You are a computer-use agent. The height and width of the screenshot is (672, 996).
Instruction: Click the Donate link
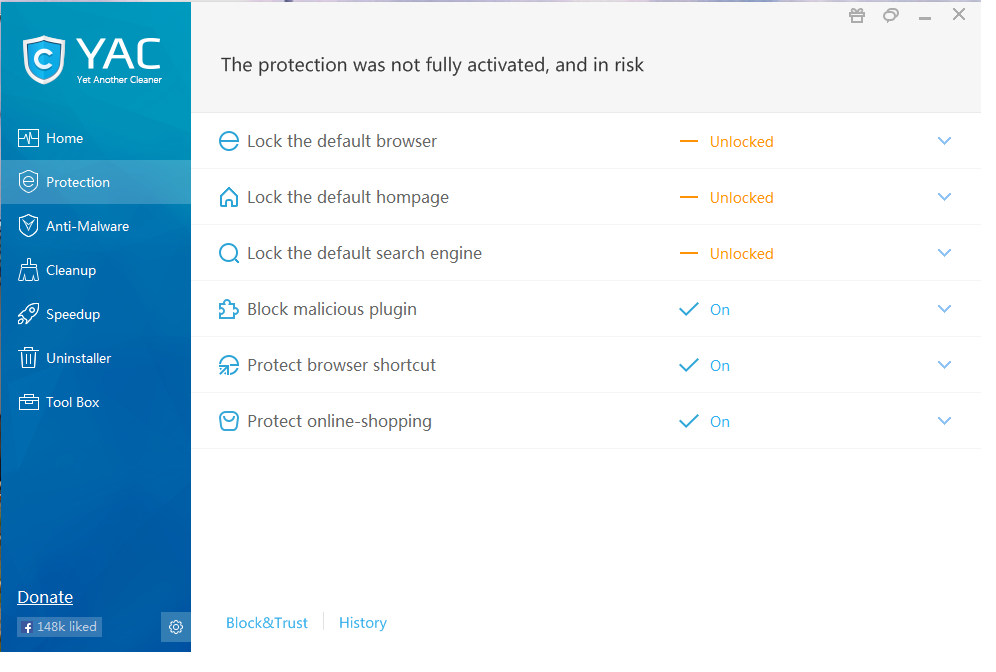click(45, 597)
